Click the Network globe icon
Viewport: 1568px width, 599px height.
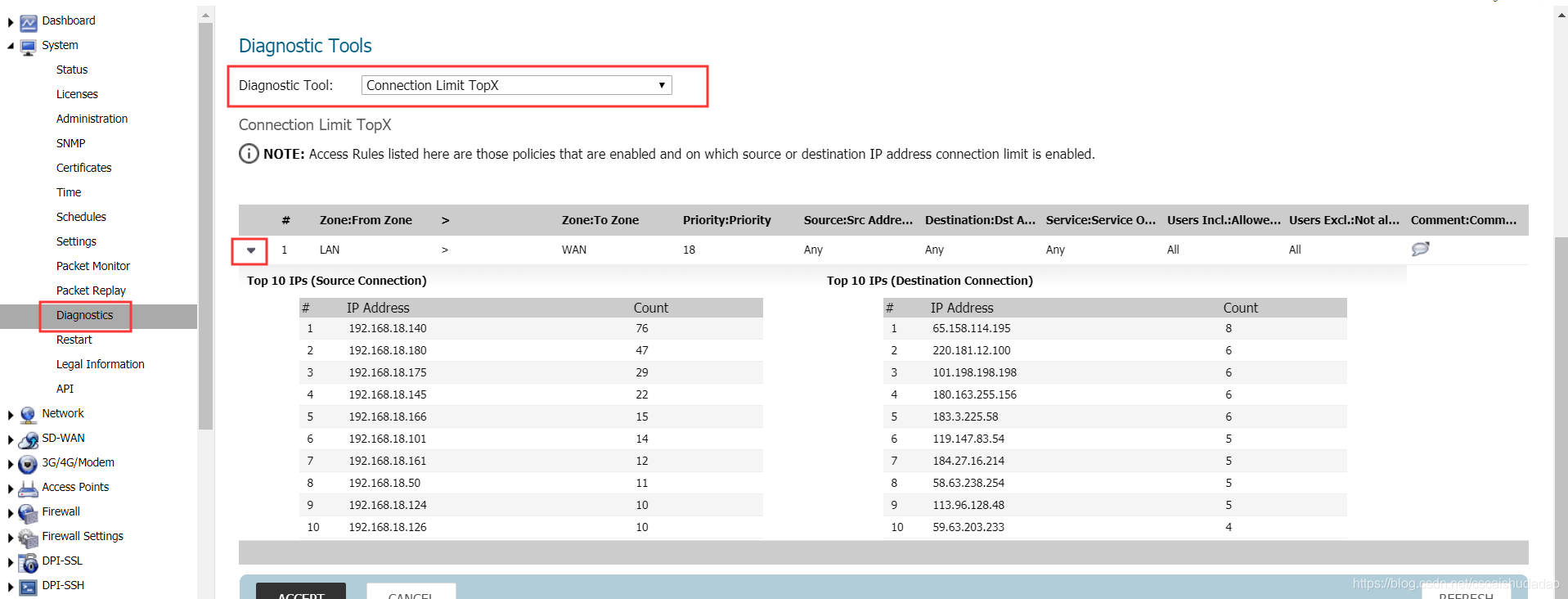click(x=29, y=415)
